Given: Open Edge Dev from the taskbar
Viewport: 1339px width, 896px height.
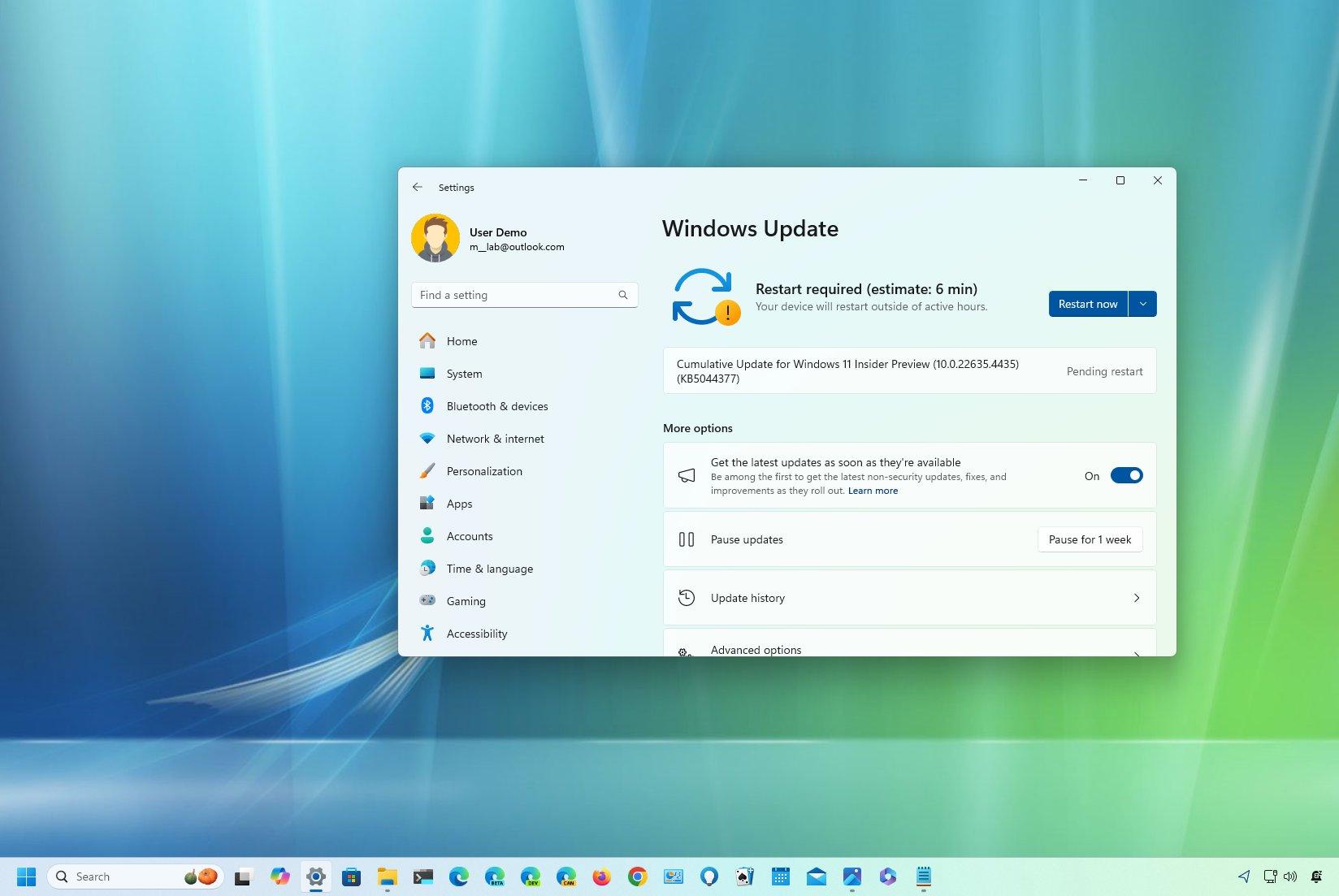Looking at the screenshot, I should tap(531, 877).
